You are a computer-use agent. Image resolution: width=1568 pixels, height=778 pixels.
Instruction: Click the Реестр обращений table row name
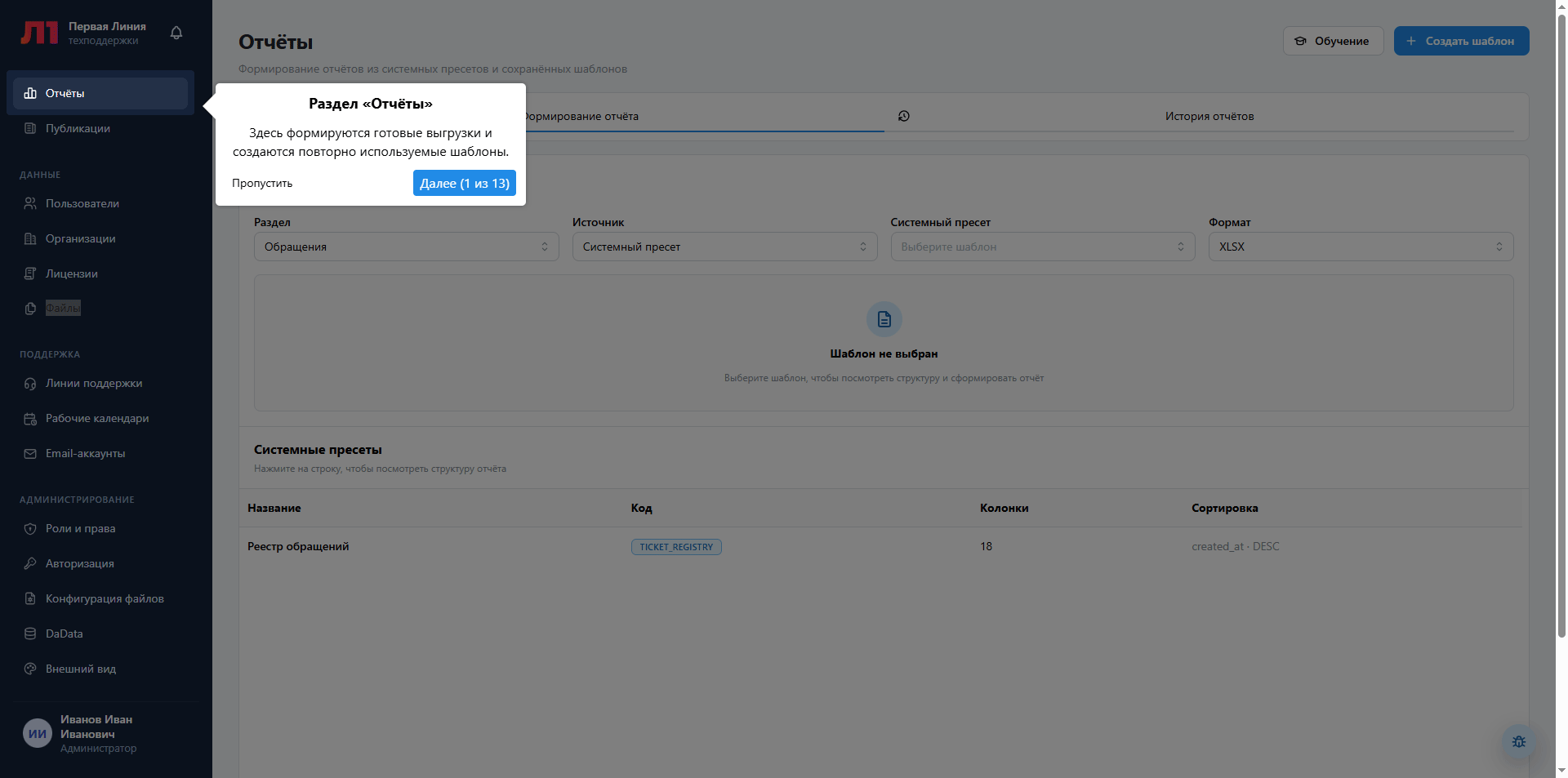[298, 546]
